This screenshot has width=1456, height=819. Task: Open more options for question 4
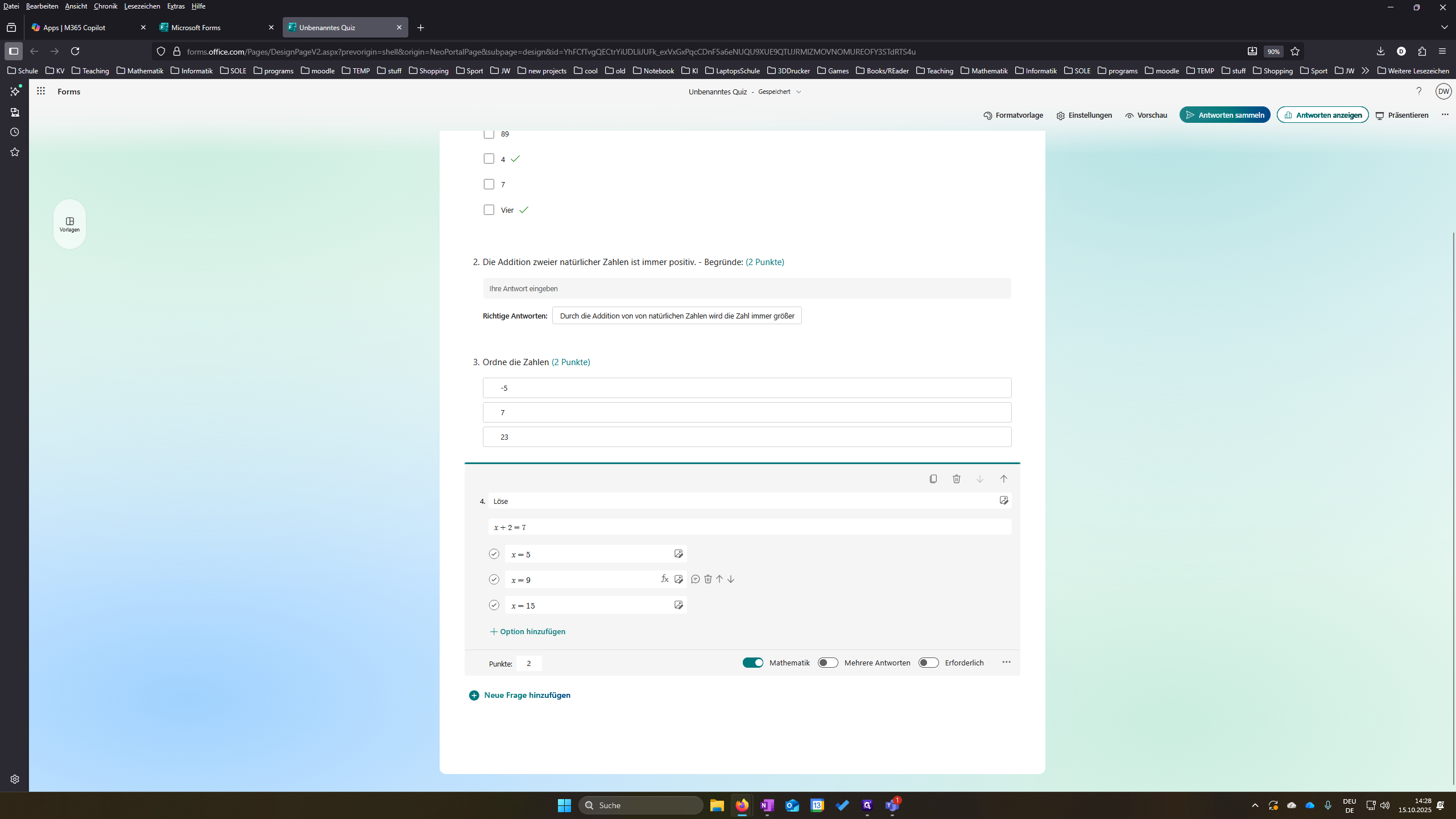pyautogui.click(x=1006, y=662)
